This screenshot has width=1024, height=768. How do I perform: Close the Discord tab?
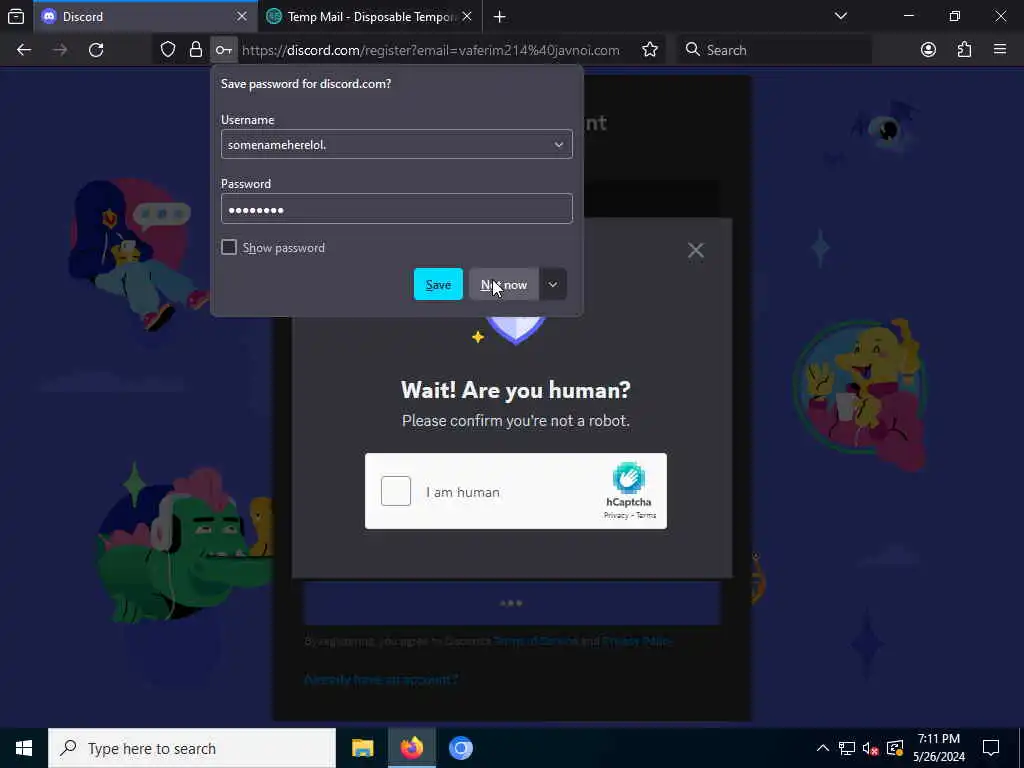(242, 16)
